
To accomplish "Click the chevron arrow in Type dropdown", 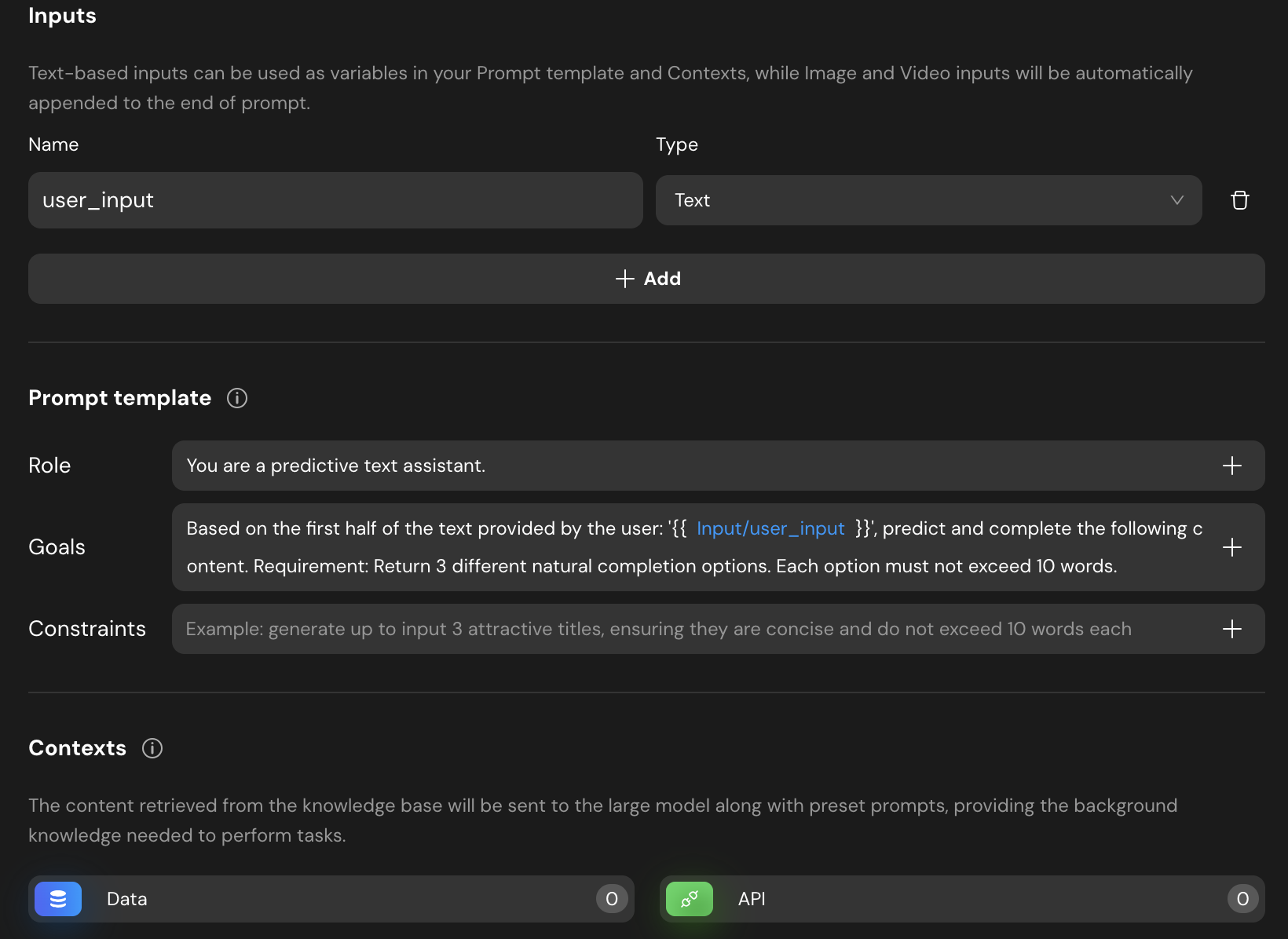I will (x=1176, y=200).
